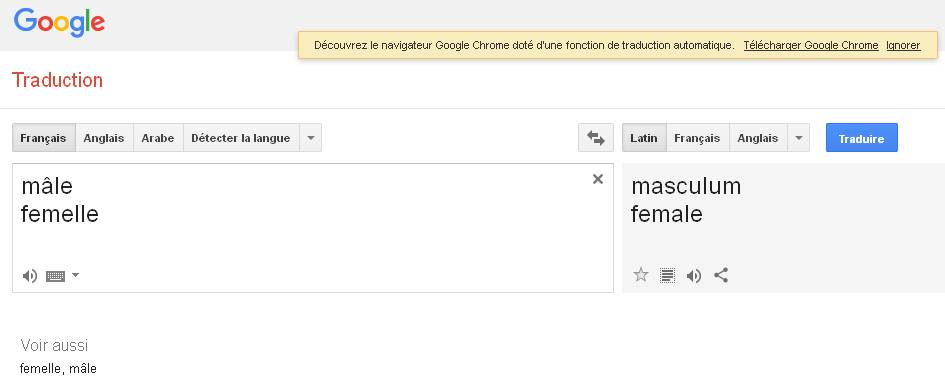This screenshot has height=392, width=945.
Task: Select all translated text icon
Action: click(x=667, y=276)
